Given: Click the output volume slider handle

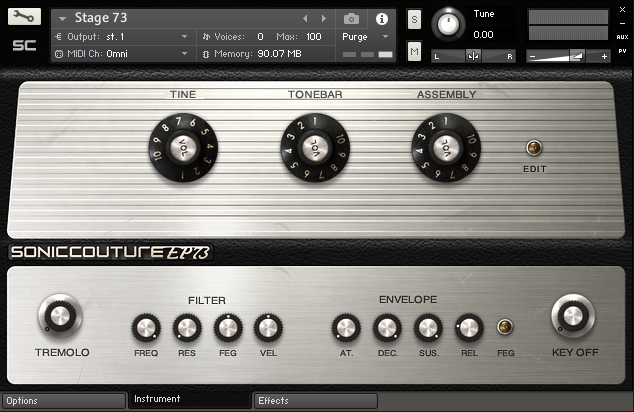Looking at the screenshot, I should coord(577,56).
